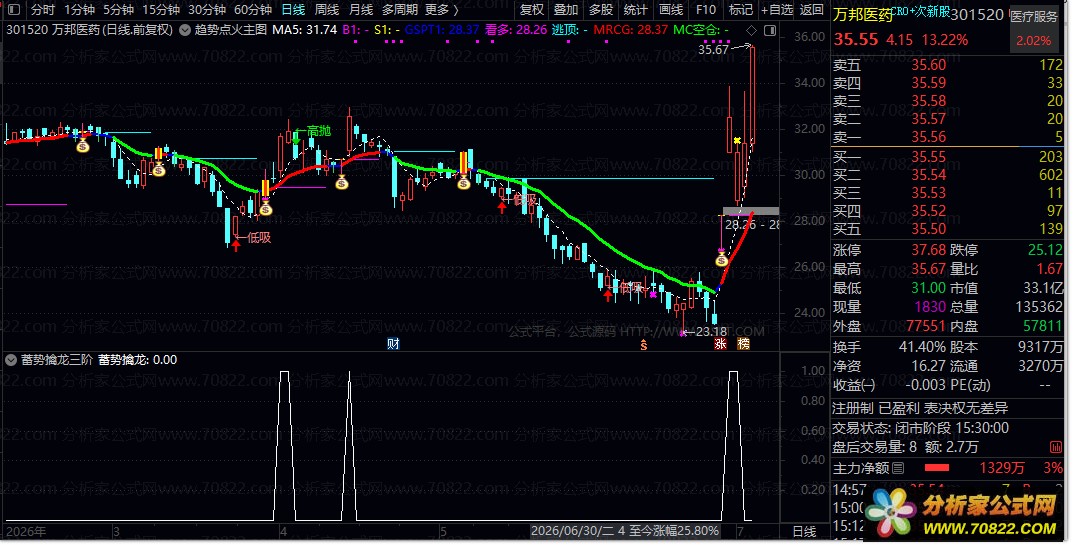The width and height of the screenshot is (1073, 545).
Task: Click the 标记 mark button
Action: tap(740, 10)
